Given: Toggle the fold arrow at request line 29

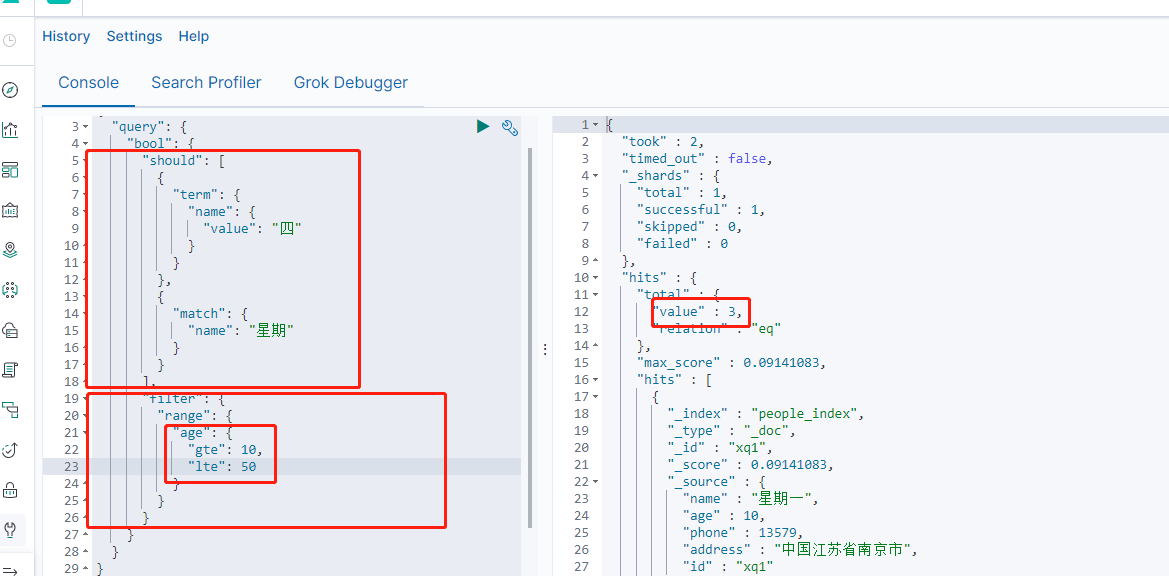Looking at the screenshot, I should click(86, 569).
